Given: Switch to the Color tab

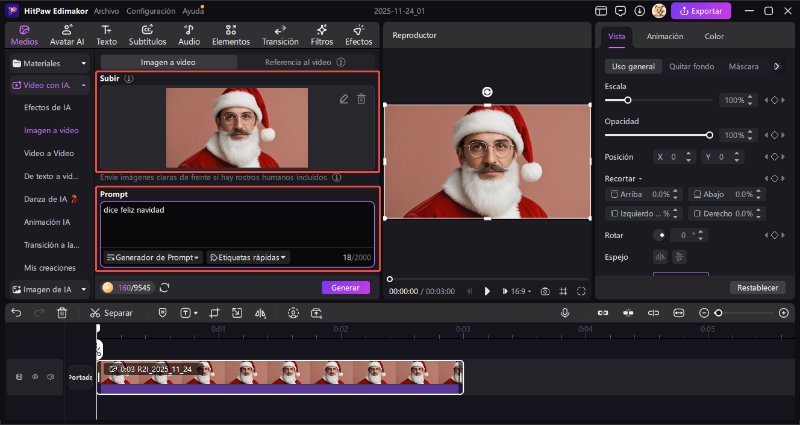Looking at the screenshot, I should [x=714, y=36].
